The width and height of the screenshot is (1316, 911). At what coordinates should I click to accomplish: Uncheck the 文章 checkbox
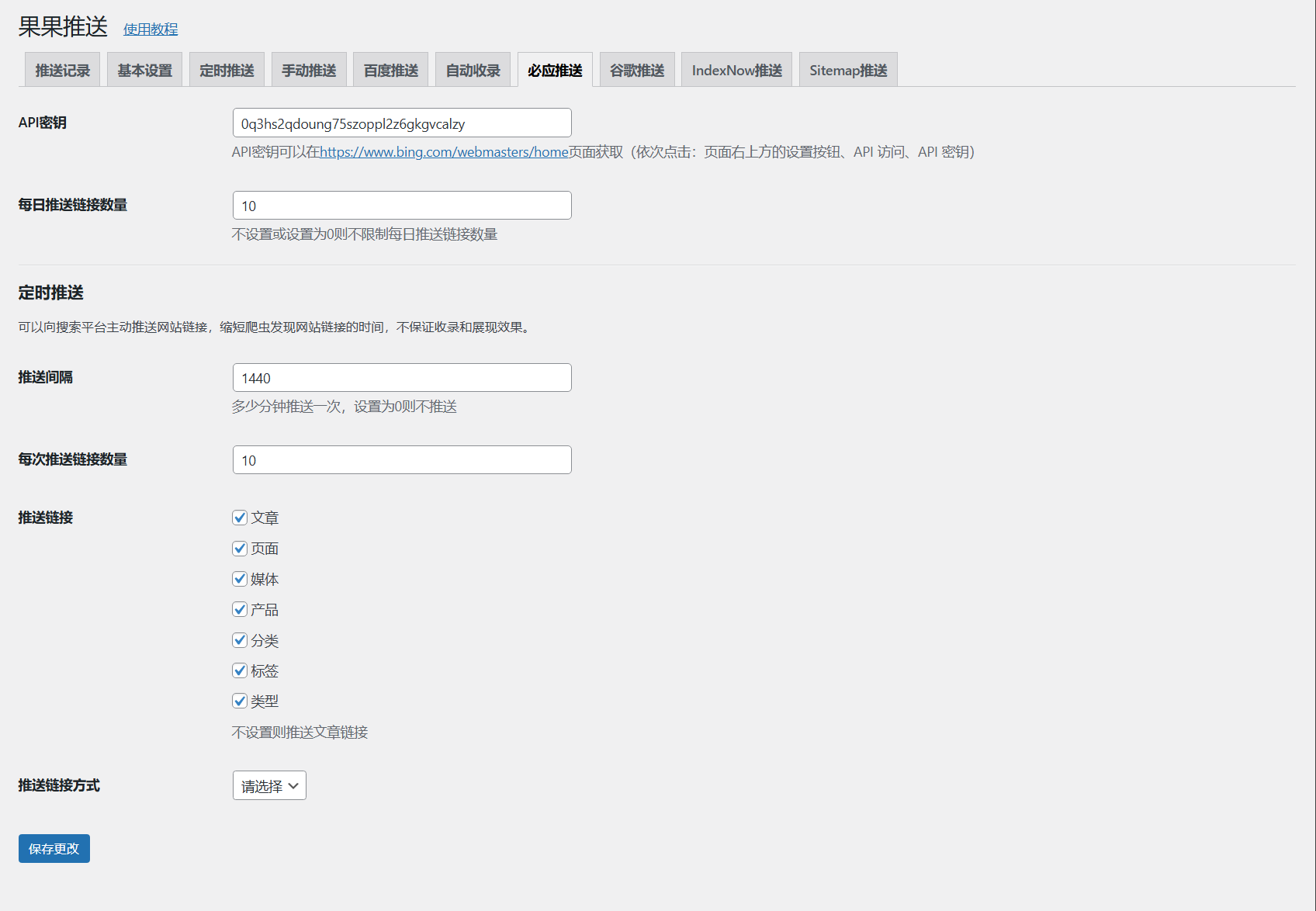240,518
